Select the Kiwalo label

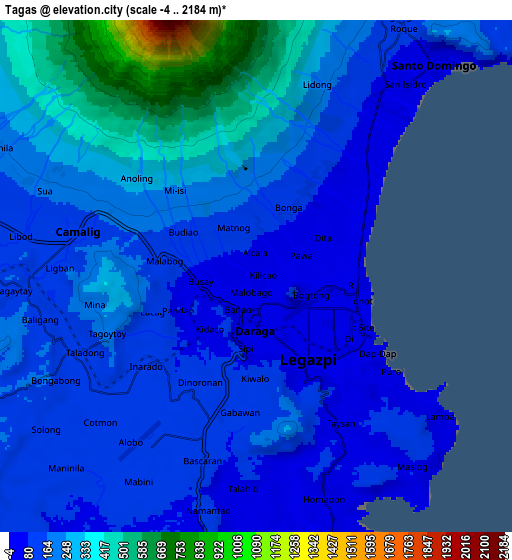pyautogui.click(x=255, y=379)
